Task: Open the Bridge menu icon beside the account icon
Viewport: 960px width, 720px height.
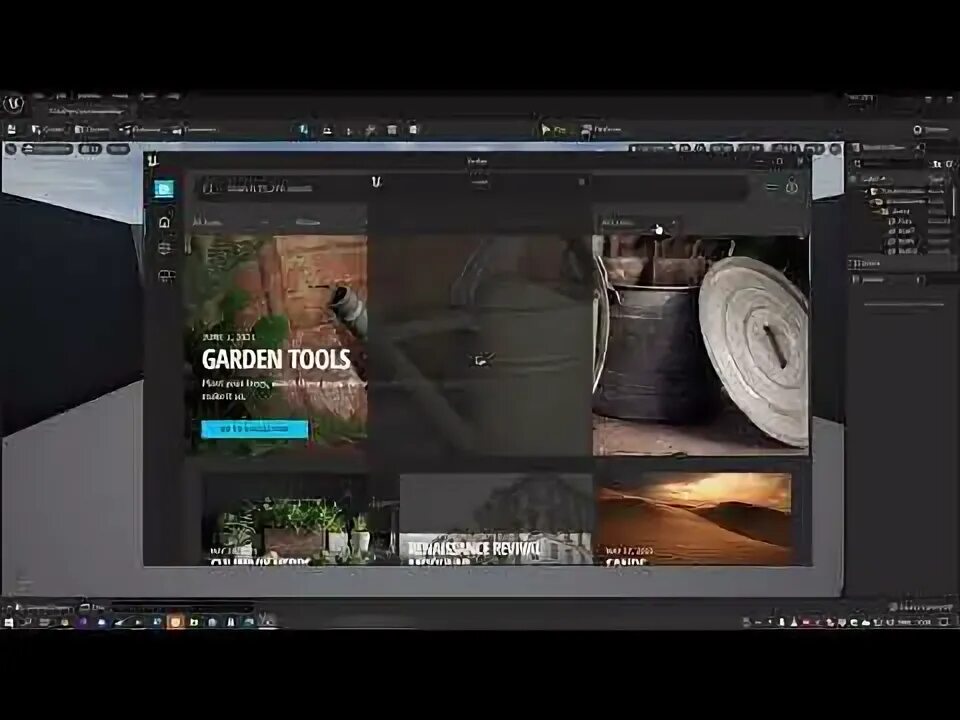Action: tap(771, 186)
